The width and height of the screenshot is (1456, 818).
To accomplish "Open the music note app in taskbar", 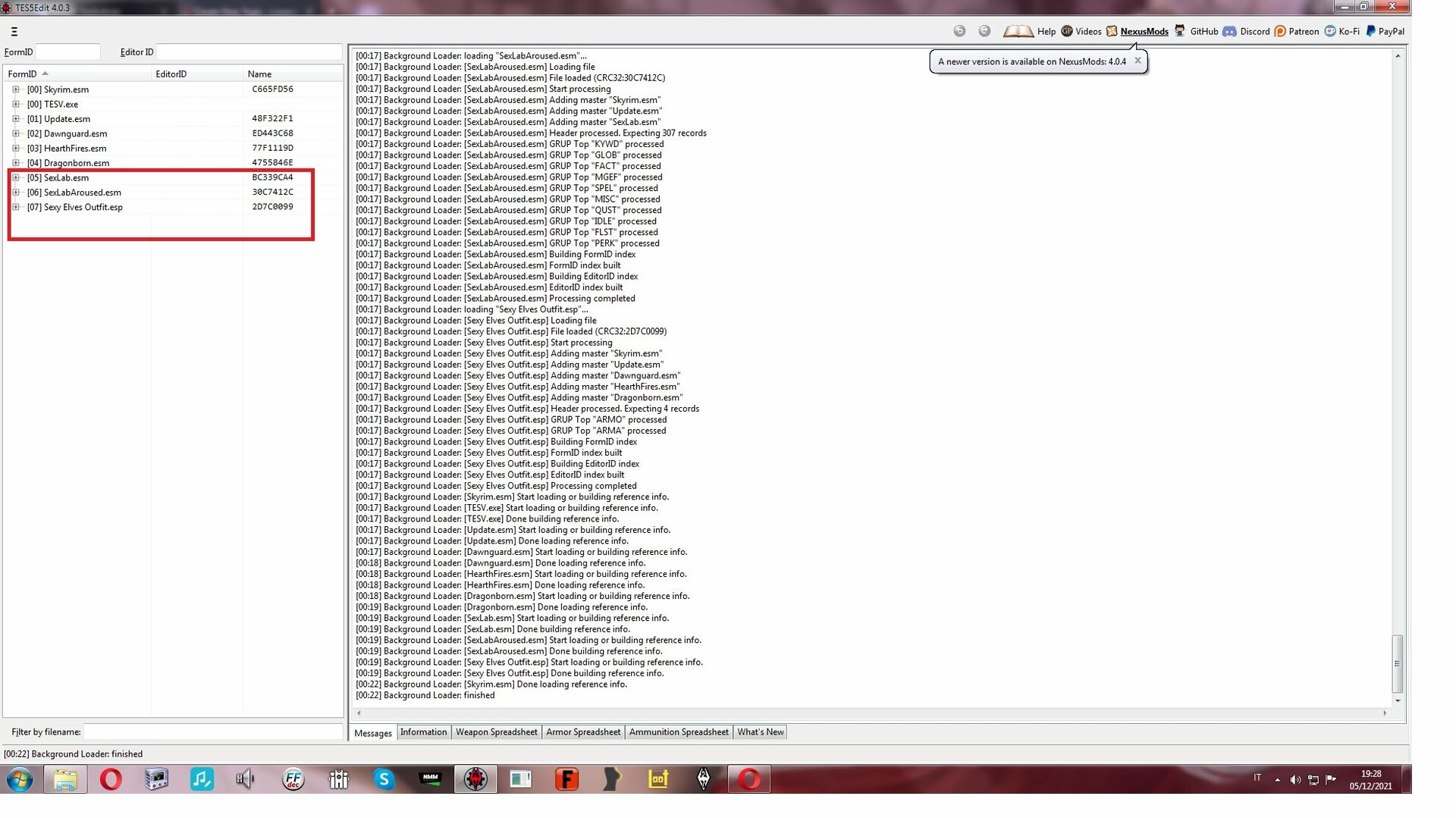I will 202,779.
